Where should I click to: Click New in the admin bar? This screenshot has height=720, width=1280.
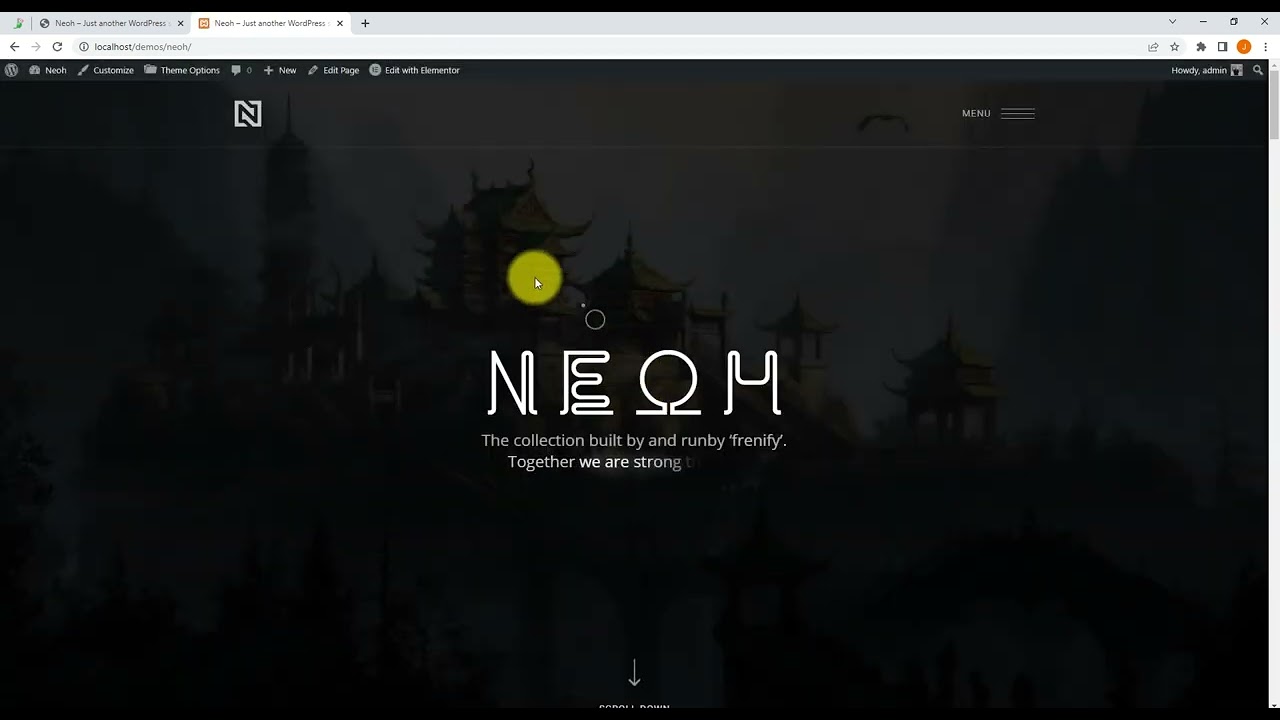point(280,70)
